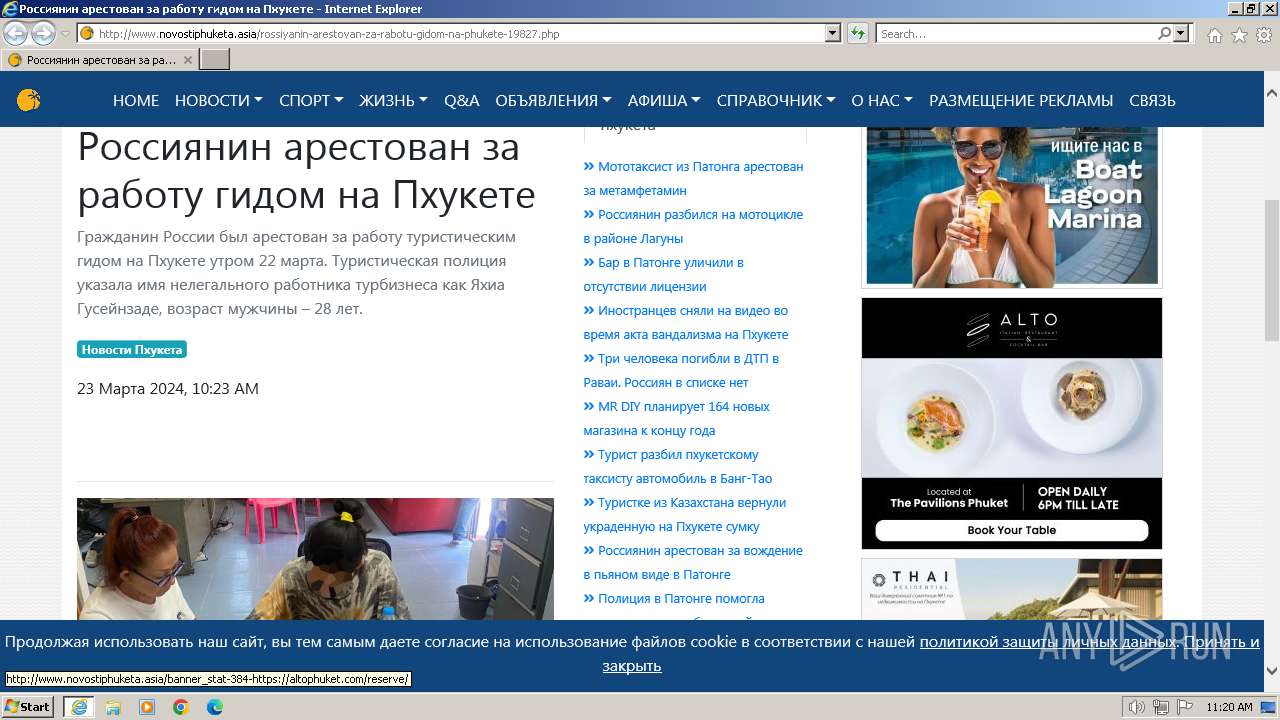This screenshot has width=1280, height=720.
Task: Close the current browser tab
Action: pyautogui.click(x=187, y=60)
